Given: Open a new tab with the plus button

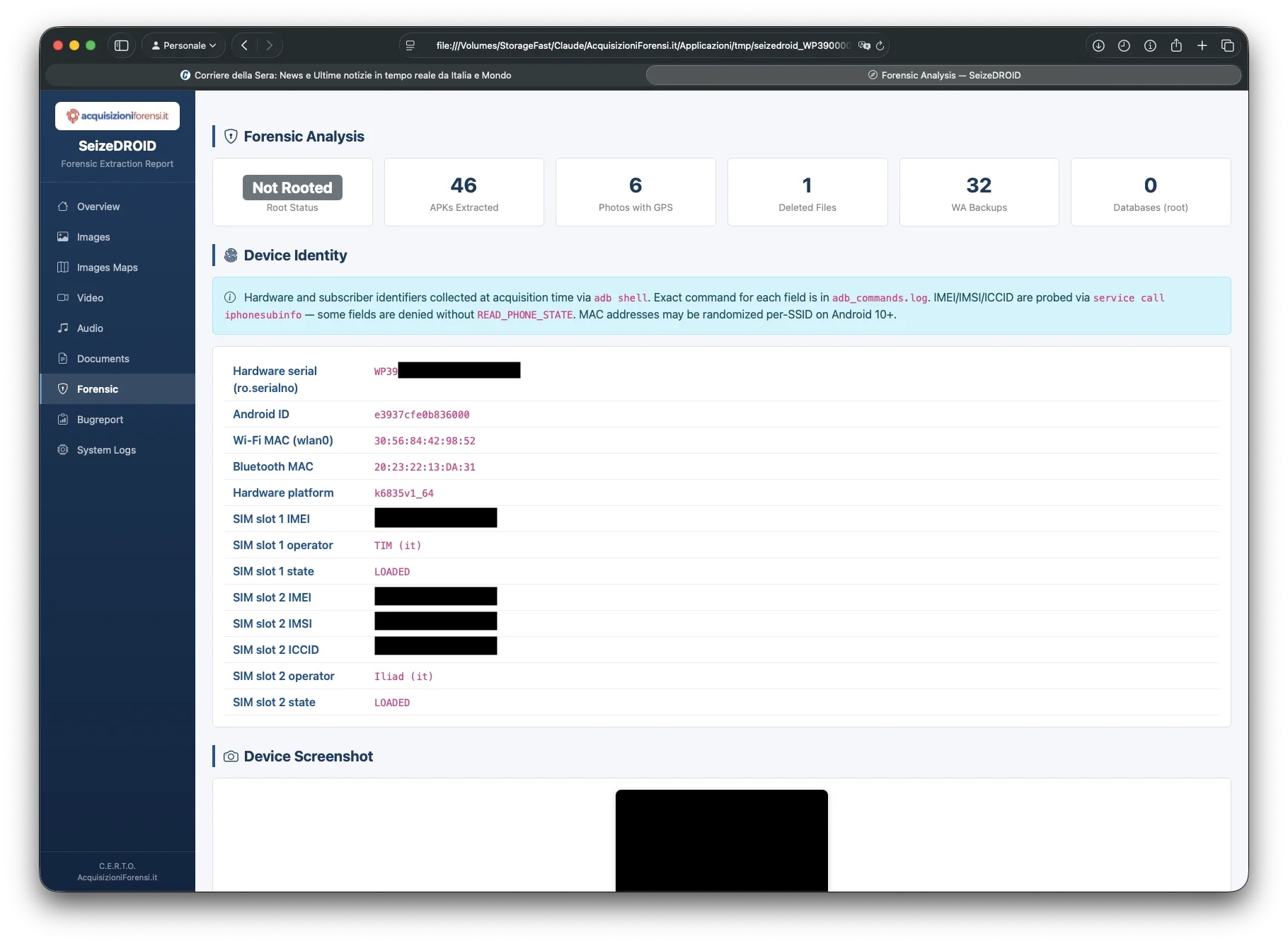Looking at the screenshot, I should [x=1202, y=45].
